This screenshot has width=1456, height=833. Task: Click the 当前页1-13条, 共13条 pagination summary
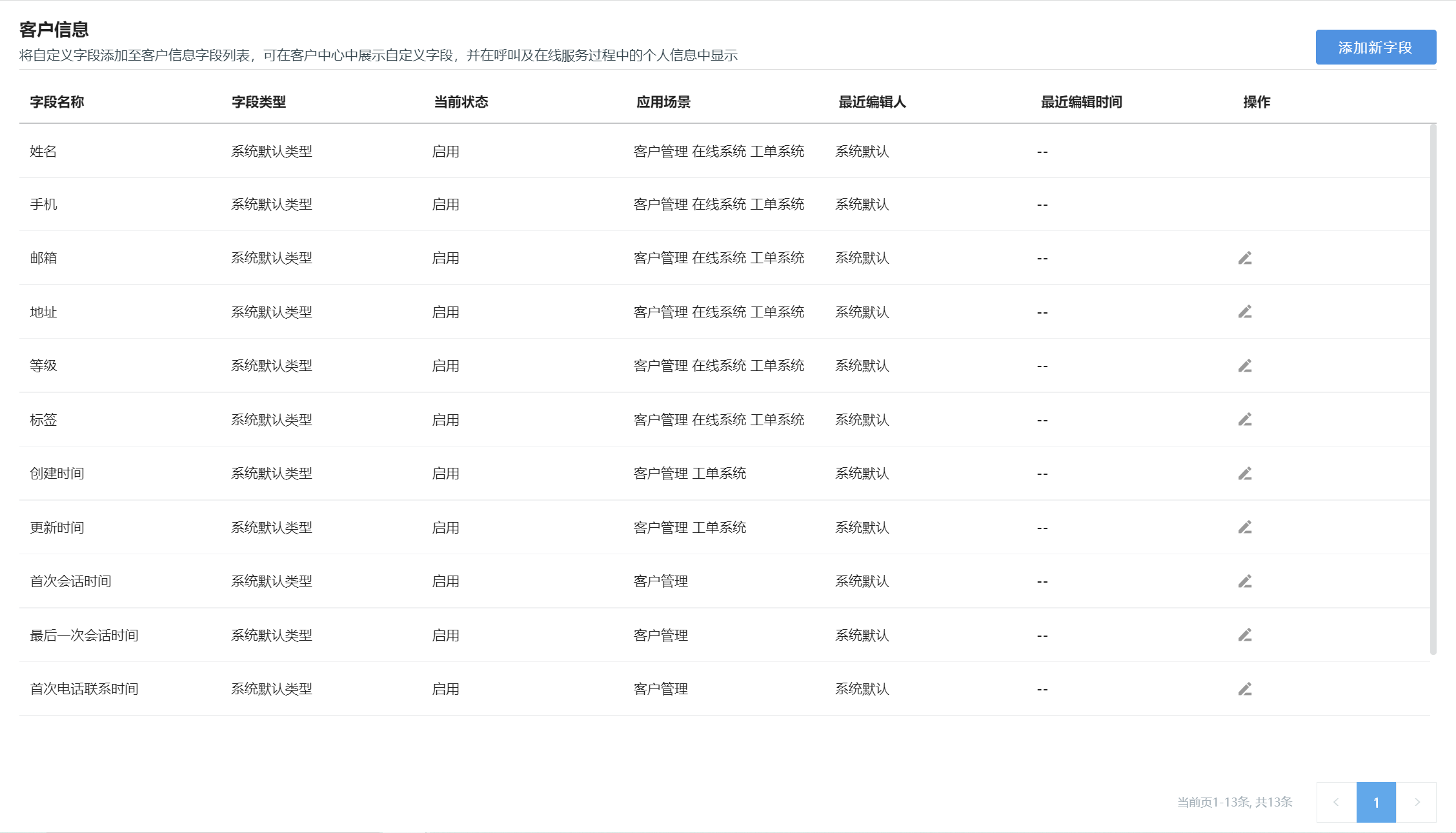(1235, 802)
